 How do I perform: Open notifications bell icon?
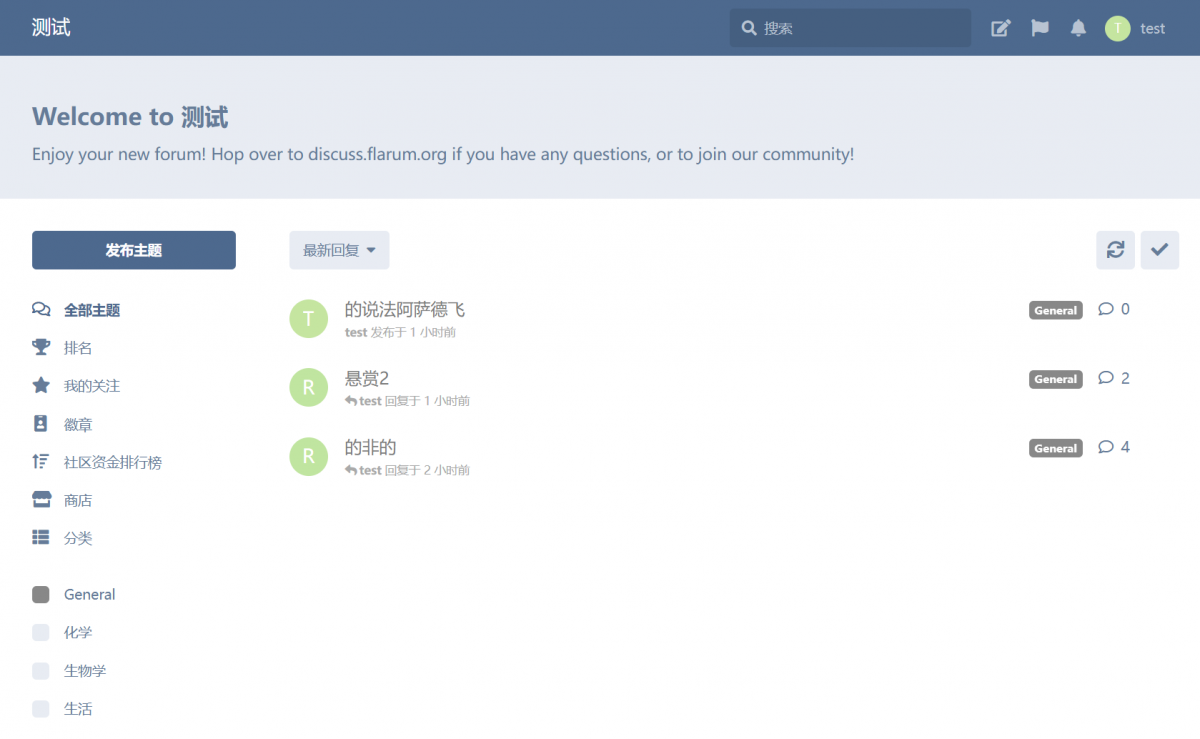coord(1078,28)
